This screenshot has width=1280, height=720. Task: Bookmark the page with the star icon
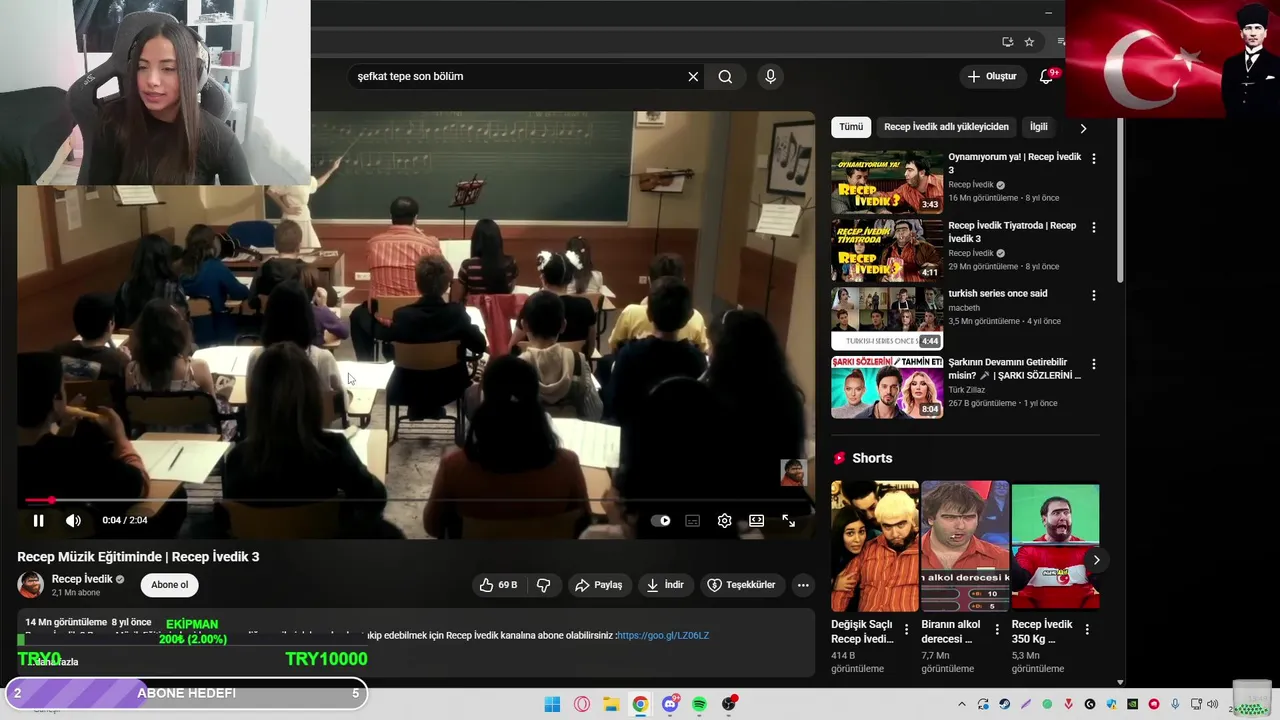1029,42
